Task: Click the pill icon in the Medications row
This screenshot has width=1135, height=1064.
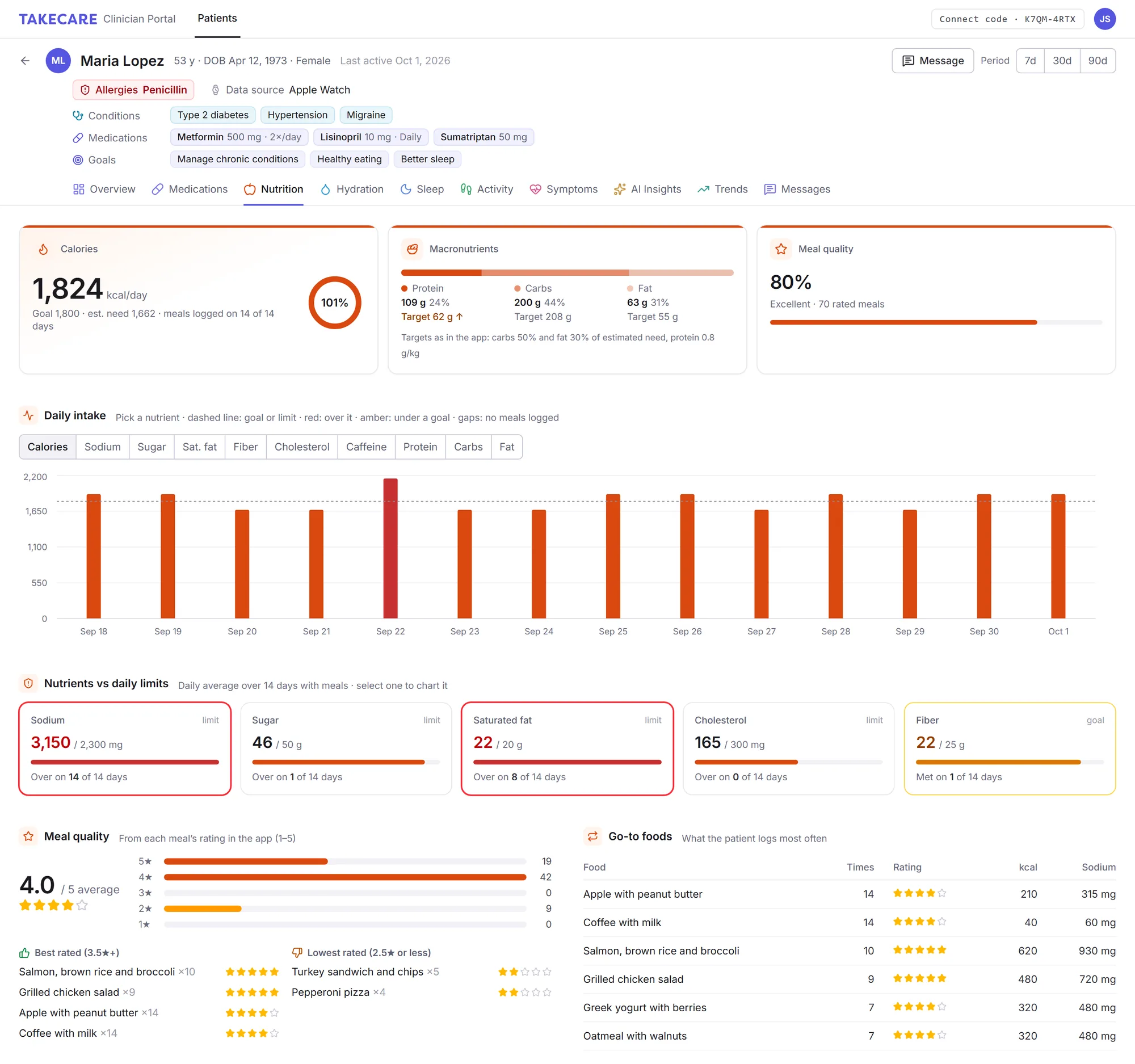Action: coord(78,137)
